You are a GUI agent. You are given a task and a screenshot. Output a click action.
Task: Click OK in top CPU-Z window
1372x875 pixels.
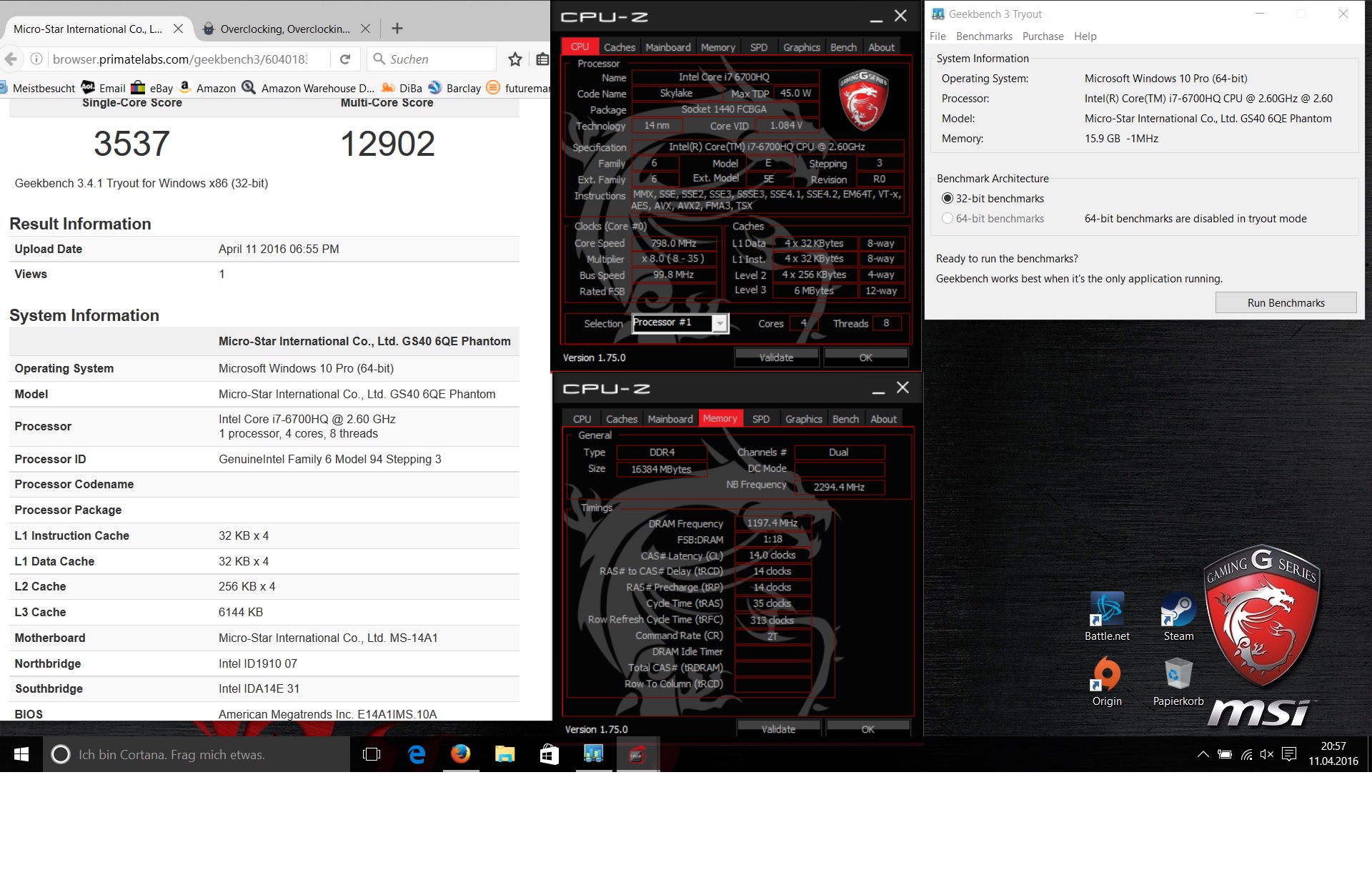tap(865, 357)
